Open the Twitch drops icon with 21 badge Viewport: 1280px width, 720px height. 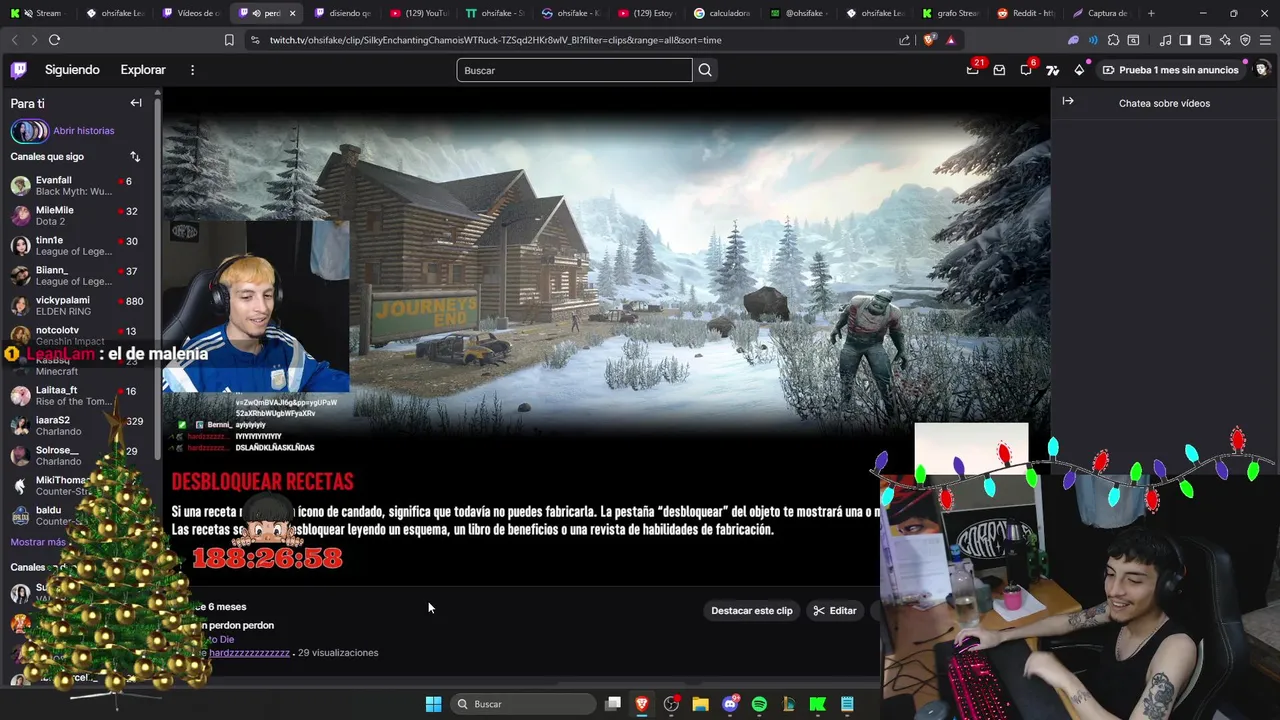[973, 69]
